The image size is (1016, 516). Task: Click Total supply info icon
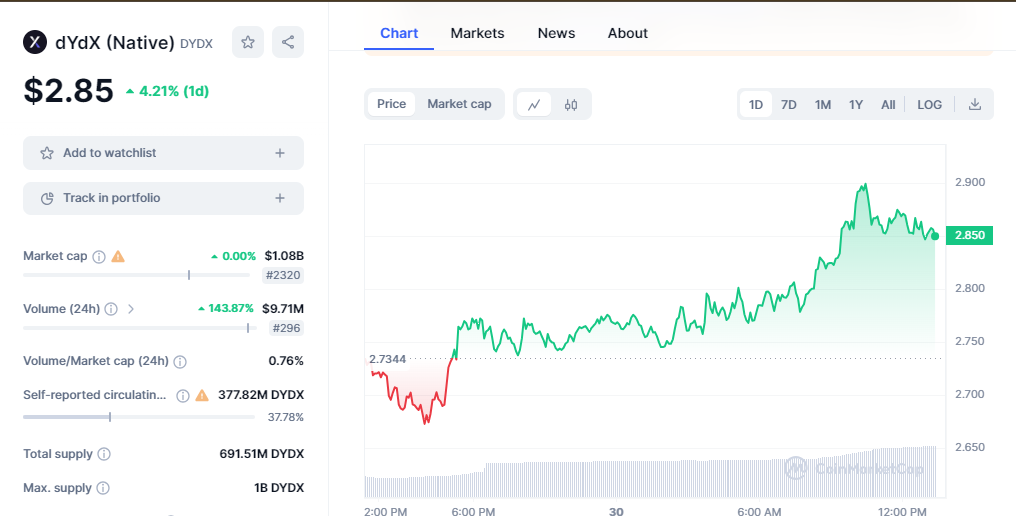coord(104,454)
